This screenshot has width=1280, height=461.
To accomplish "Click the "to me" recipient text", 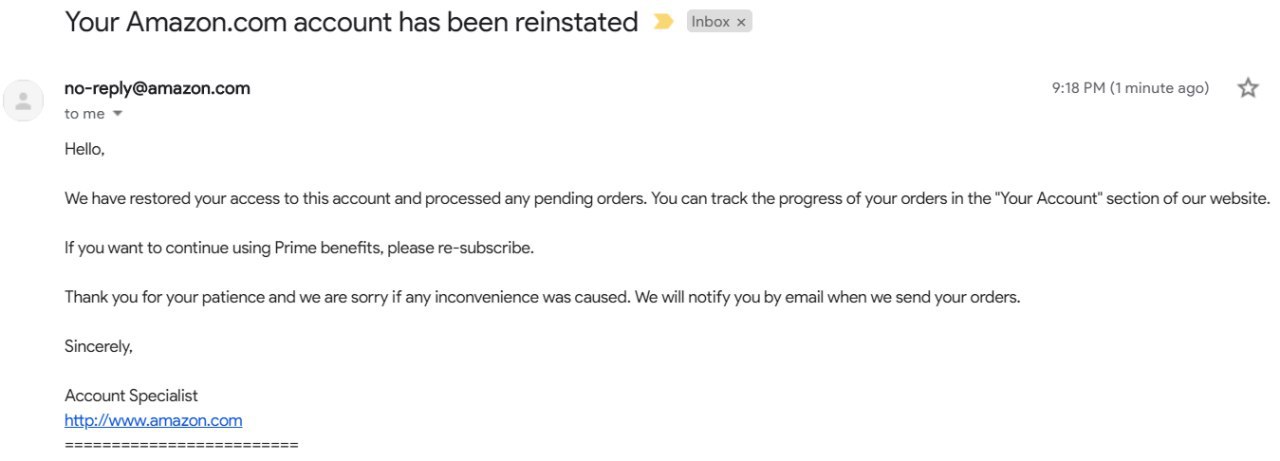I will click(84, 114).
